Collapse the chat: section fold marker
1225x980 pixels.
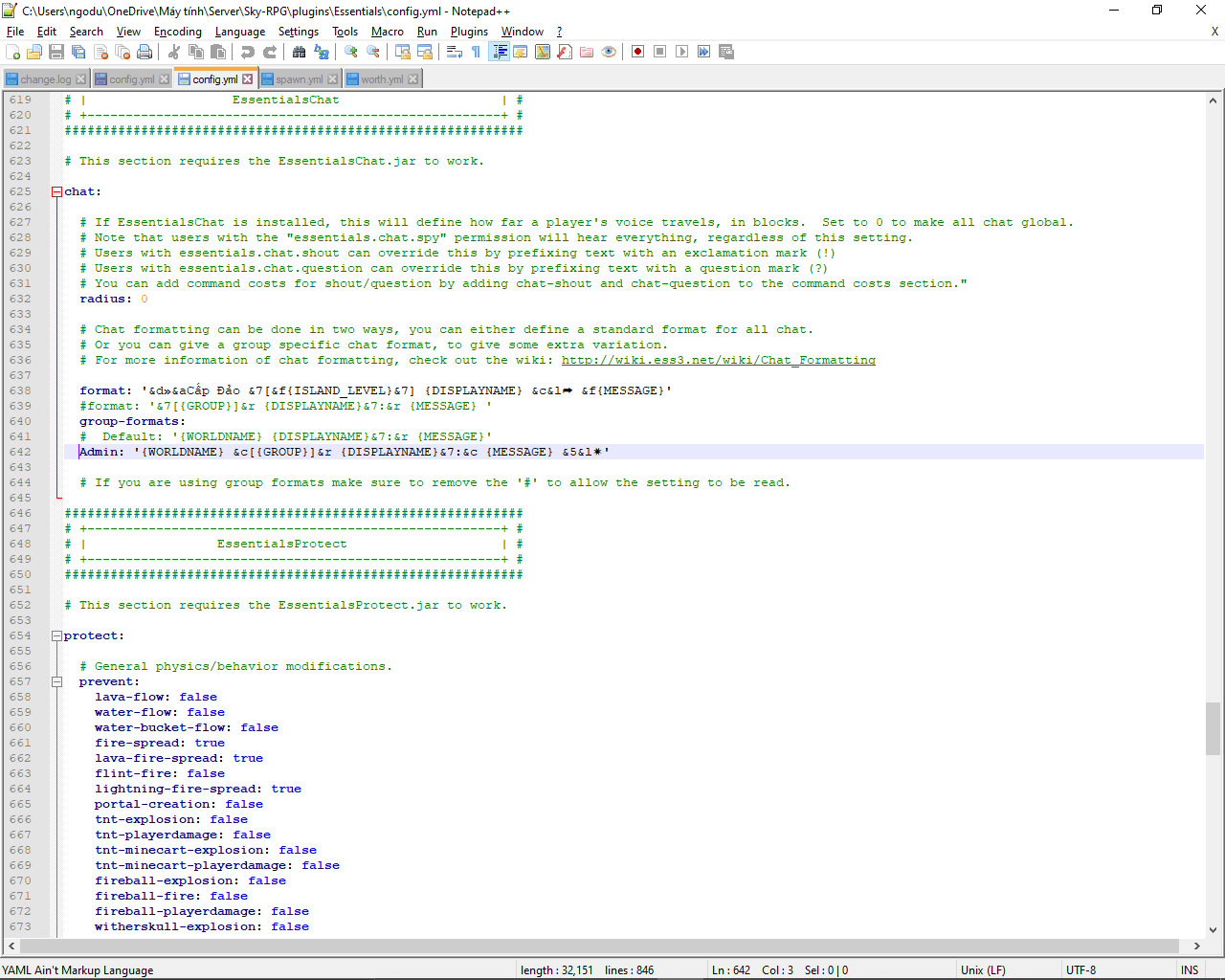coord(56,191)
